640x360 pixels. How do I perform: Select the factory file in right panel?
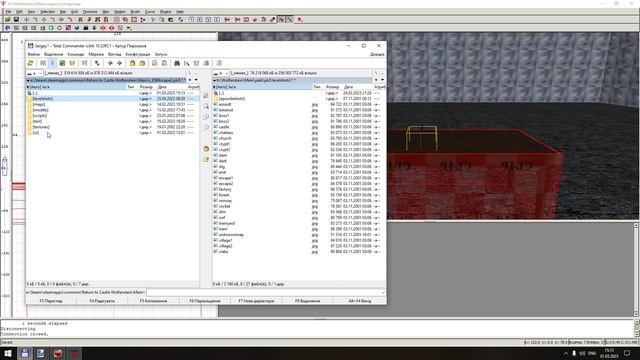tap(225, 189)
